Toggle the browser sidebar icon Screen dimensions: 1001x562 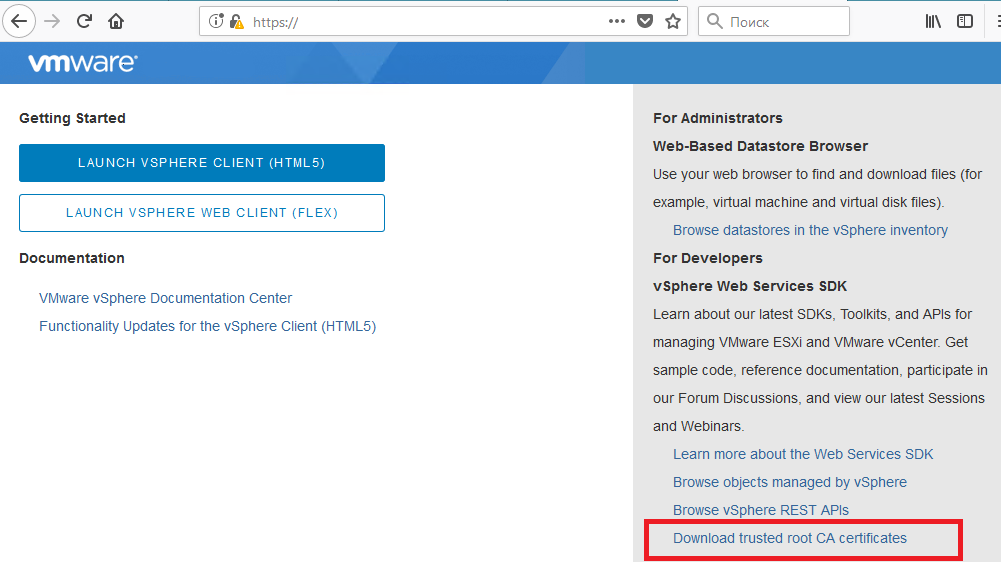tap(965, 22)
